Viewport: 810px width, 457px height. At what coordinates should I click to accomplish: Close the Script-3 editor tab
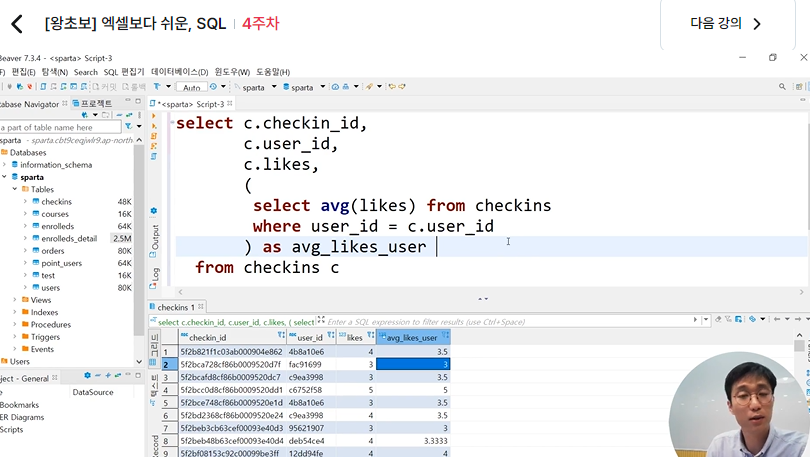tap(230, 104)
